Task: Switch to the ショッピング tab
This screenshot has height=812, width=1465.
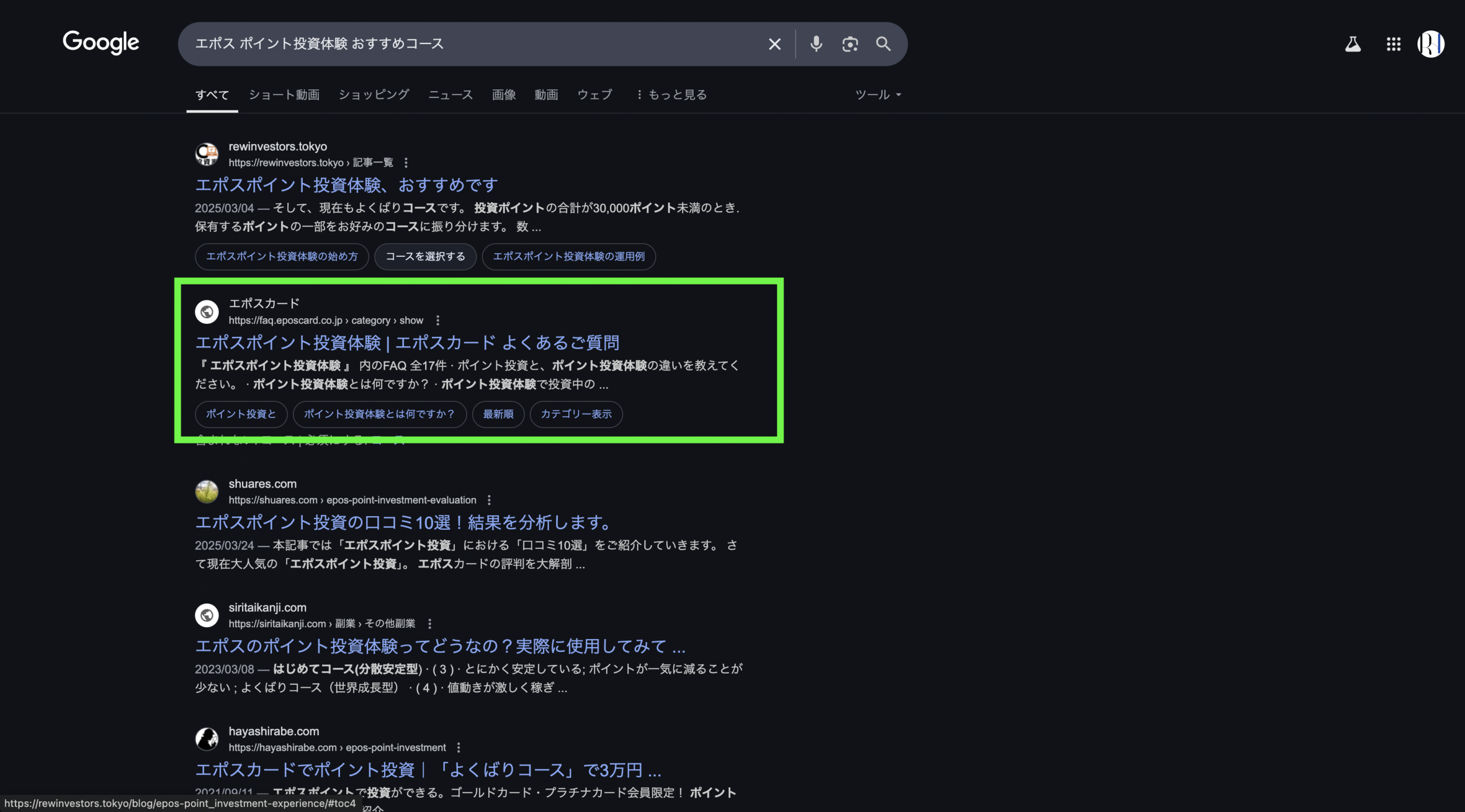Action: [x=374, y=95]
